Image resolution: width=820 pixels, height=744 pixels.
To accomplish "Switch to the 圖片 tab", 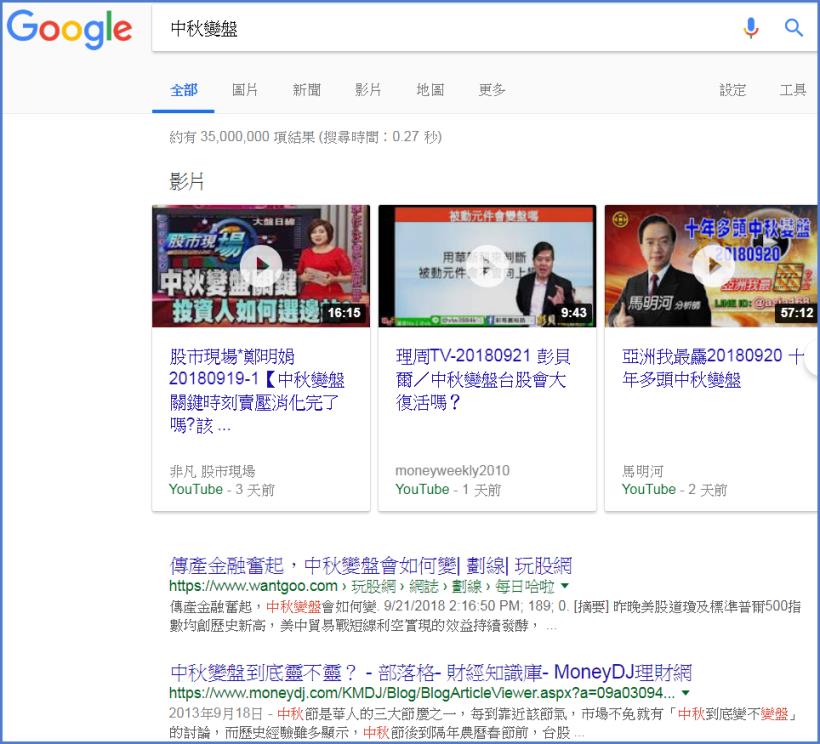I will point(245,90).
